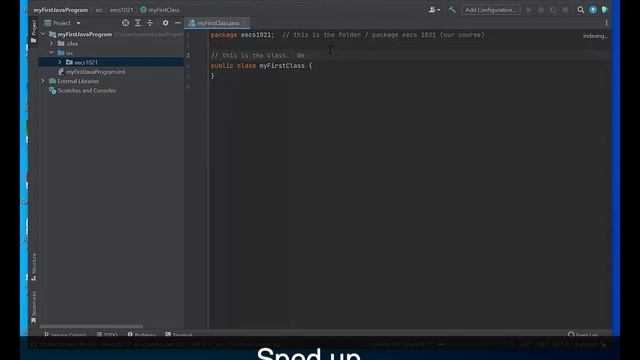Image resolution: width=640 pixels, height=360 pixels.
Task: Toggle the Structure tool window side tab
Action: click(x=33, y=267)
